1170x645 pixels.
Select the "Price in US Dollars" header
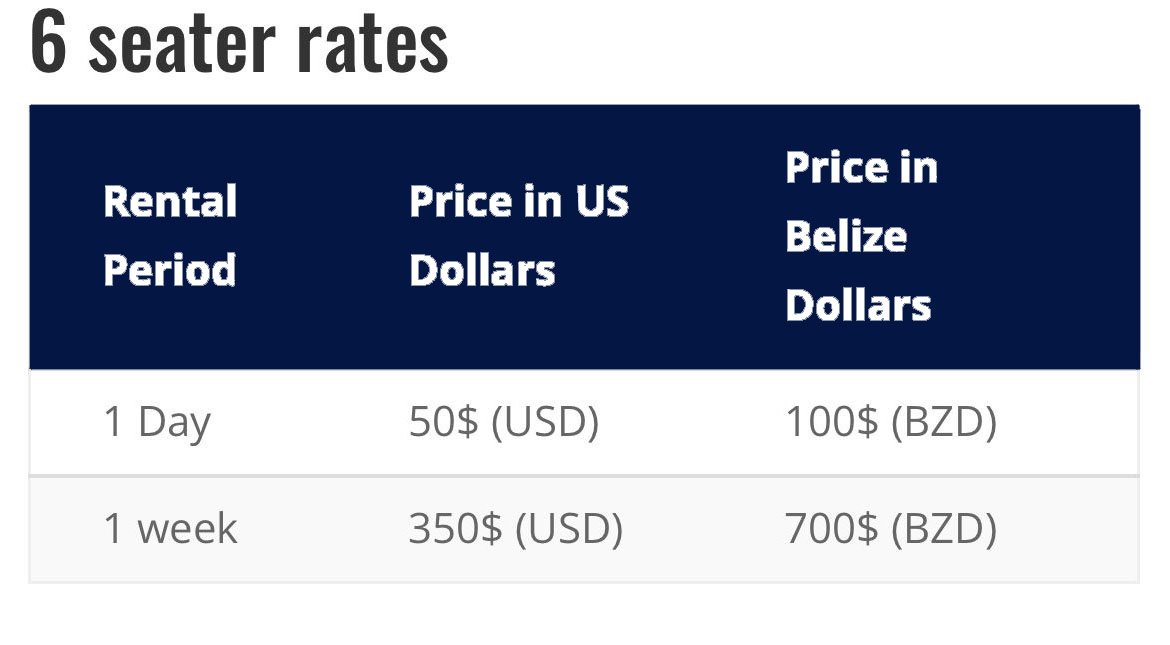click(519, 235)
